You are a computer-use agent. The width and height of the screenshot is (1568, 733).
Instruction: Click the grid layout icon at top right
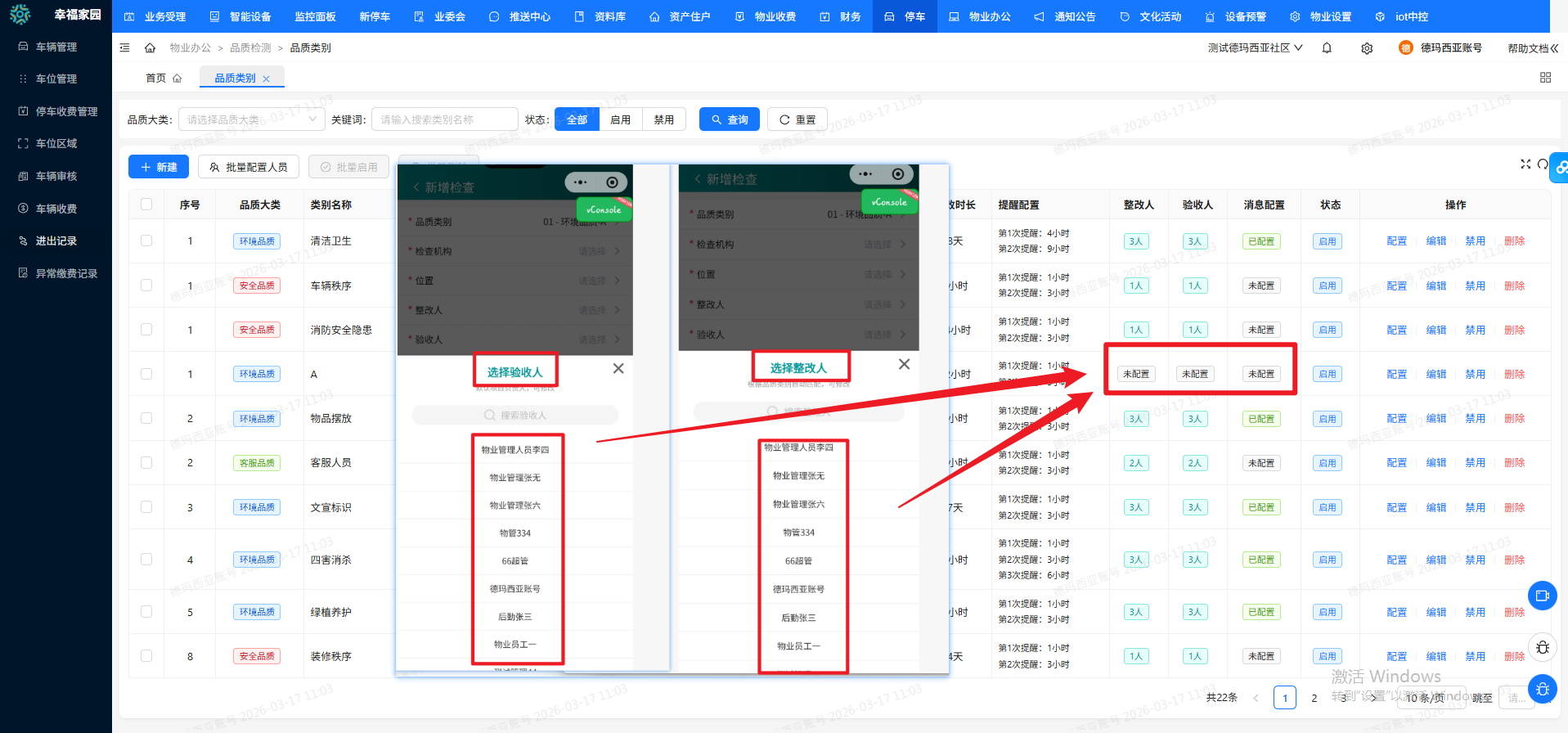[x=1545, y=78]
